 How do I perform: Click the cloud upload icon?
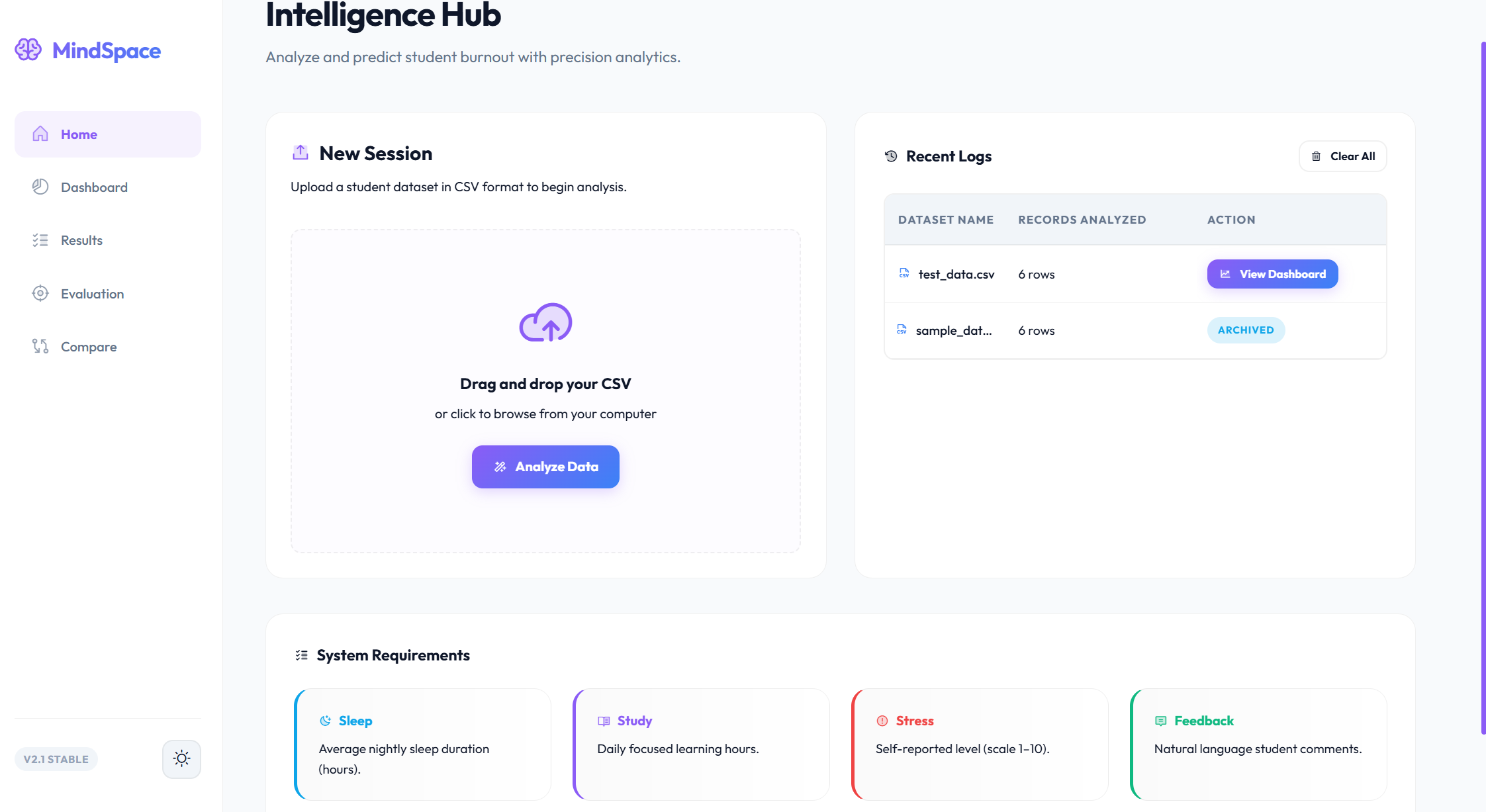(x=545, y=322)
